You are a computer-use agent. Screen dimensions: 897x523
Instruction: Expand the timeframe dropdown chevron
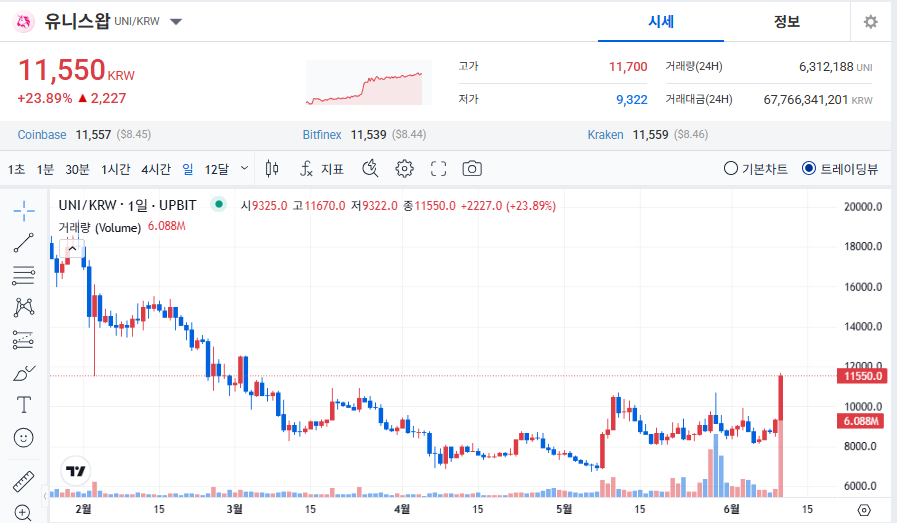[244, 168]
